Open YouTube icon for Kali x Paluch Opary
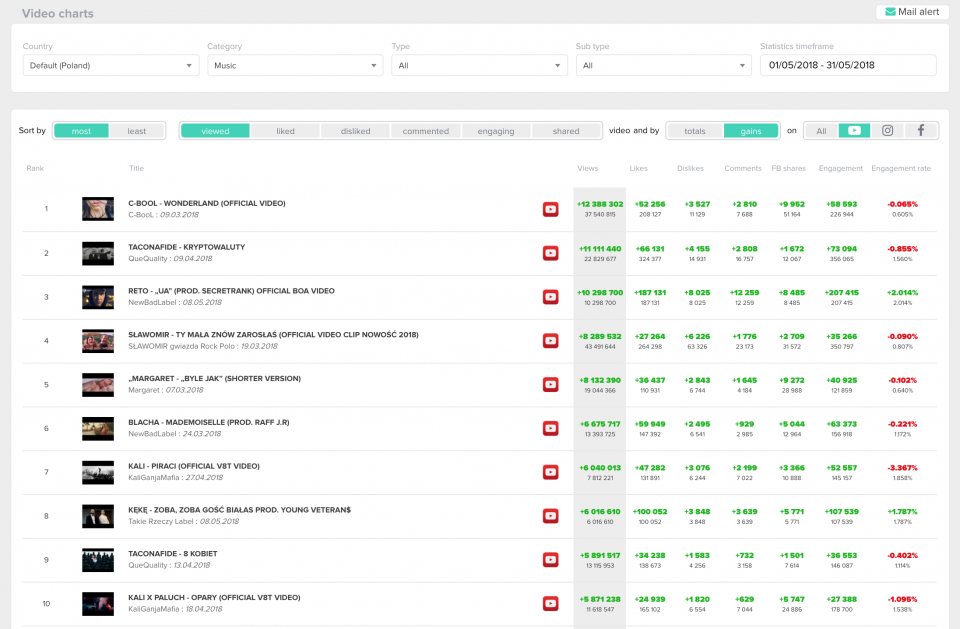The image size is (960, 629). coord(550,604)
